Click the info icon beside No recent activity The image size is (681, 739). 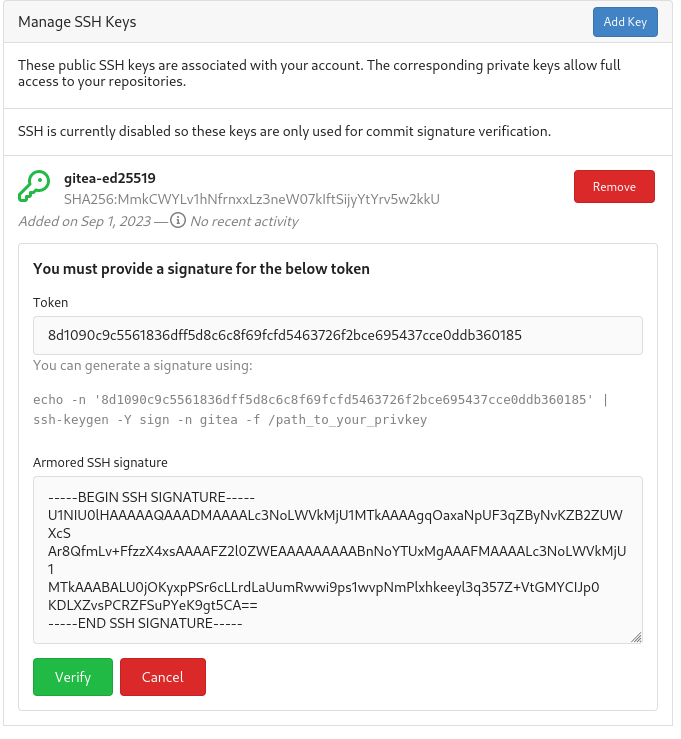pos(179,222)
